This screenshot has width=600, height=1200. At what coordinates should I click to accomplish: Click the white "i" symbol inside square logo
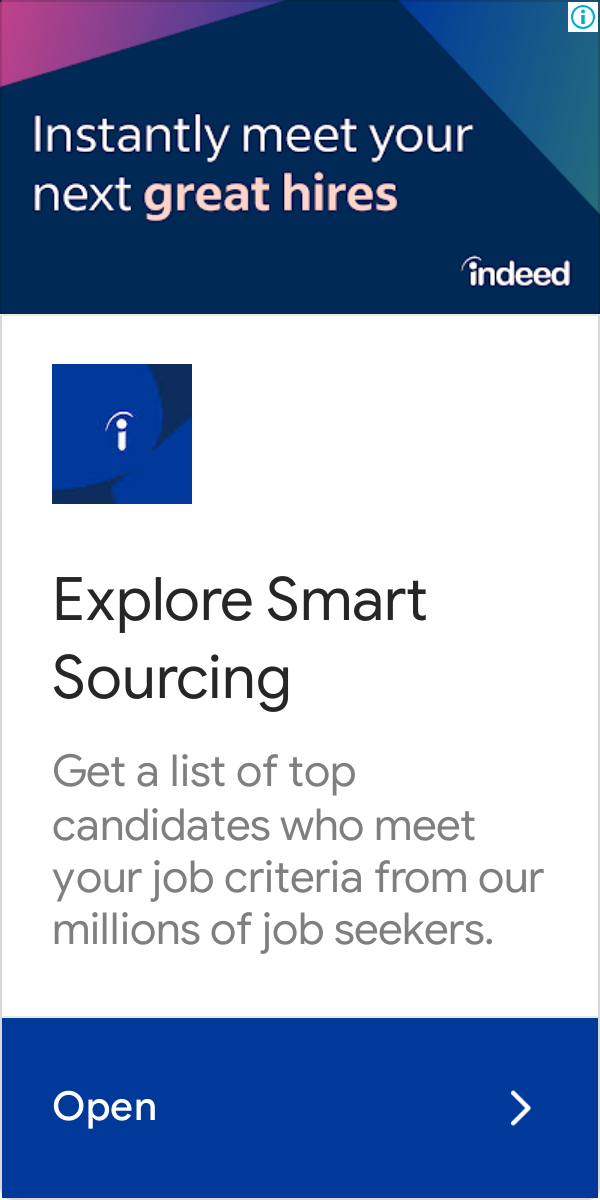coord(121,431)
